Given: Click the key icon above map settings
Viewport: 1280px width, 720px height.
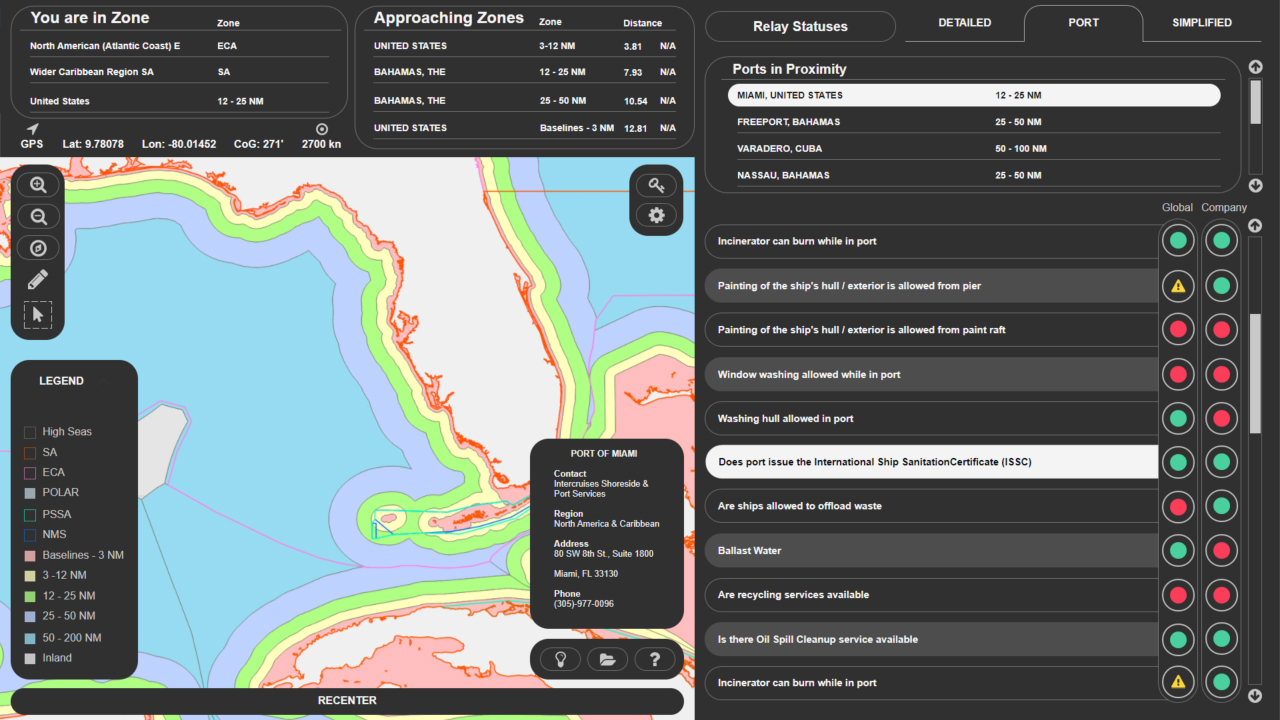Looking at the screenshot, I should point(656,185).
